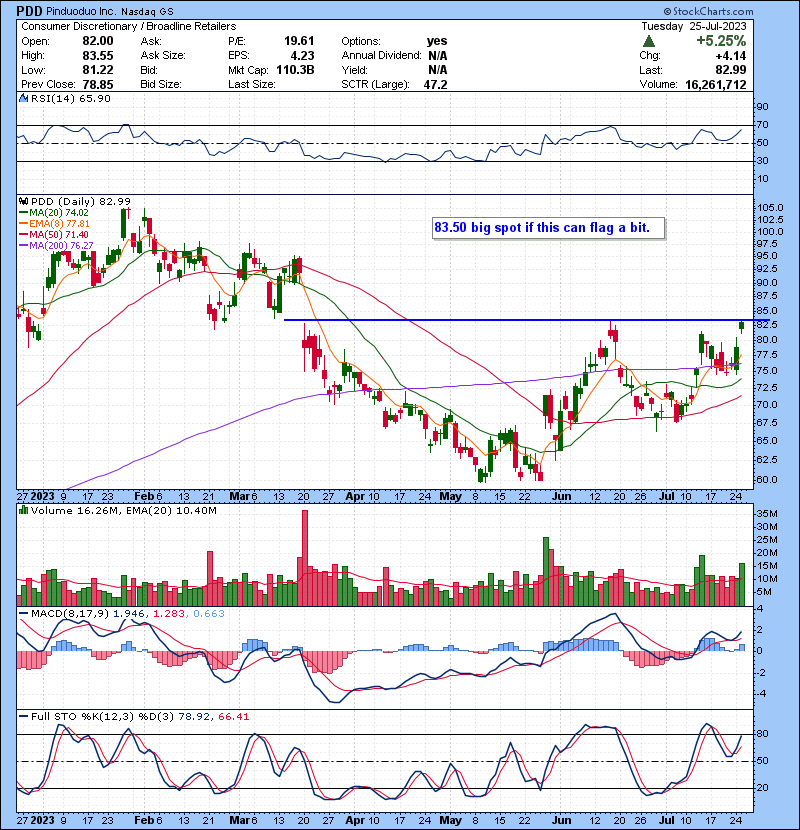Click the last green candlestick near 82.99
Image resolution: width=800 pixels, height=830 pixels.
(x=742, y=326)
